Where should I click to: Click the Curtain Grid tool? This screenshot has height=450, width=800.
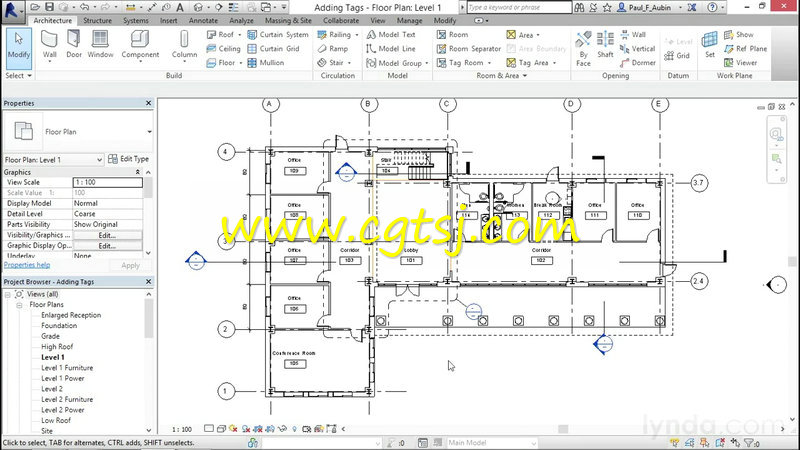(273, 48)
